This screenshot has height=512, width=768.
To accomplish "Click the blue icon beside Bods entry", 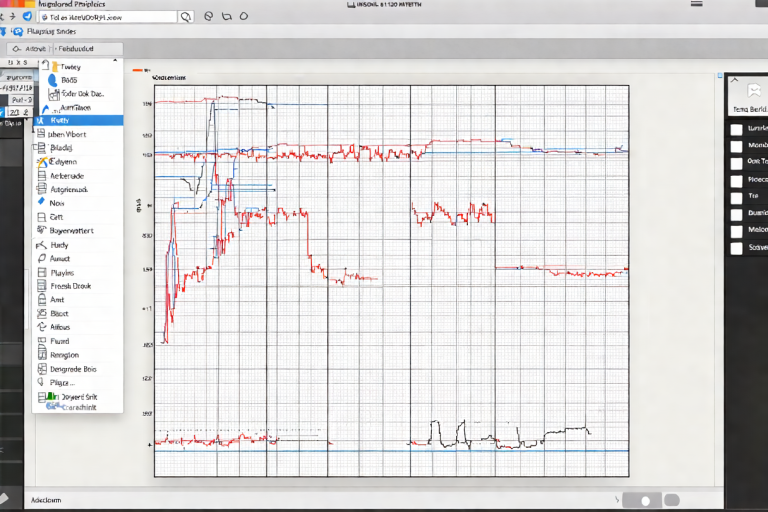I will pyautogui.click(x=54, y=79).
